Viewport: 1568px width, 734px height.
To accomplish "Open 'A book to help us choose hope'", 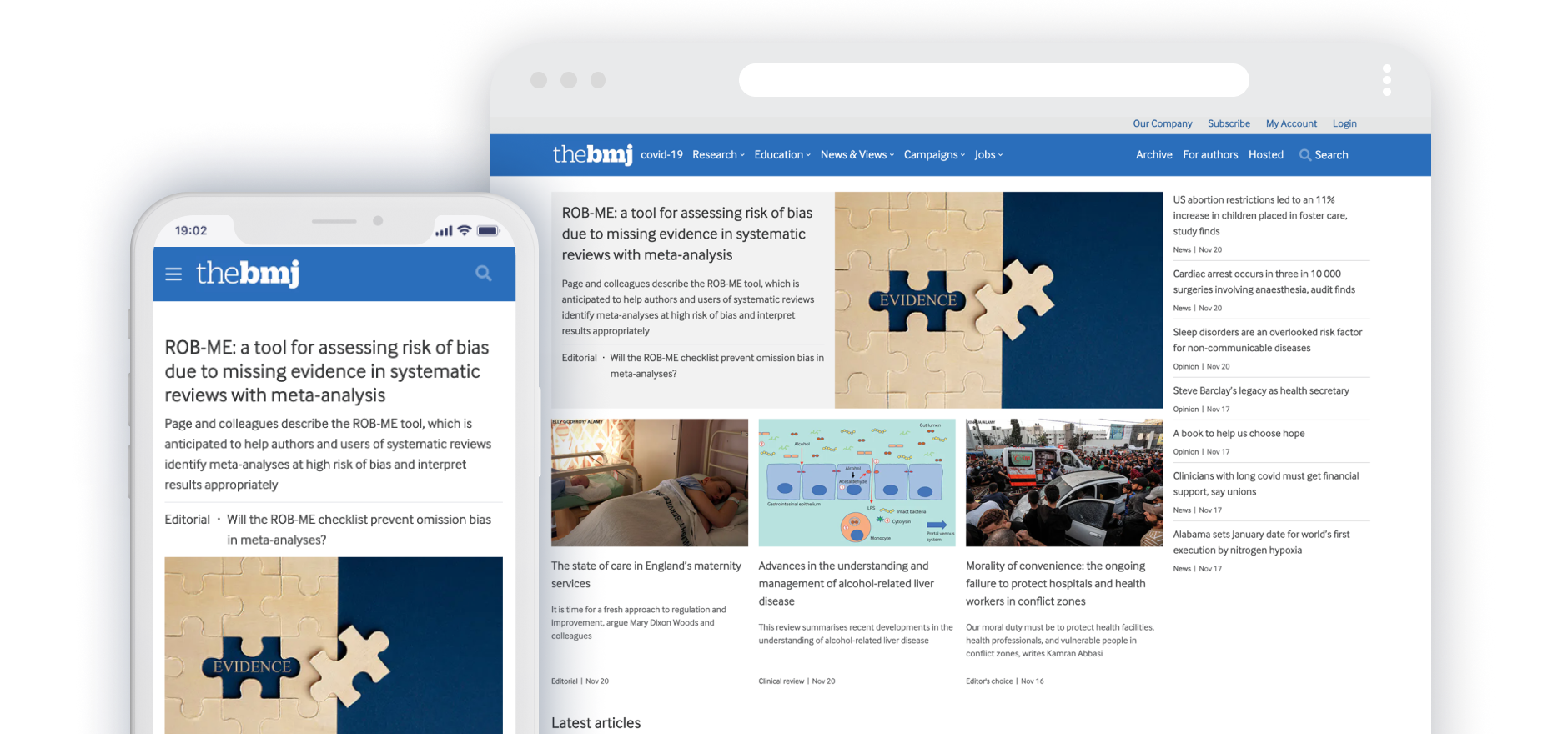I will (x=1239, y=434).
